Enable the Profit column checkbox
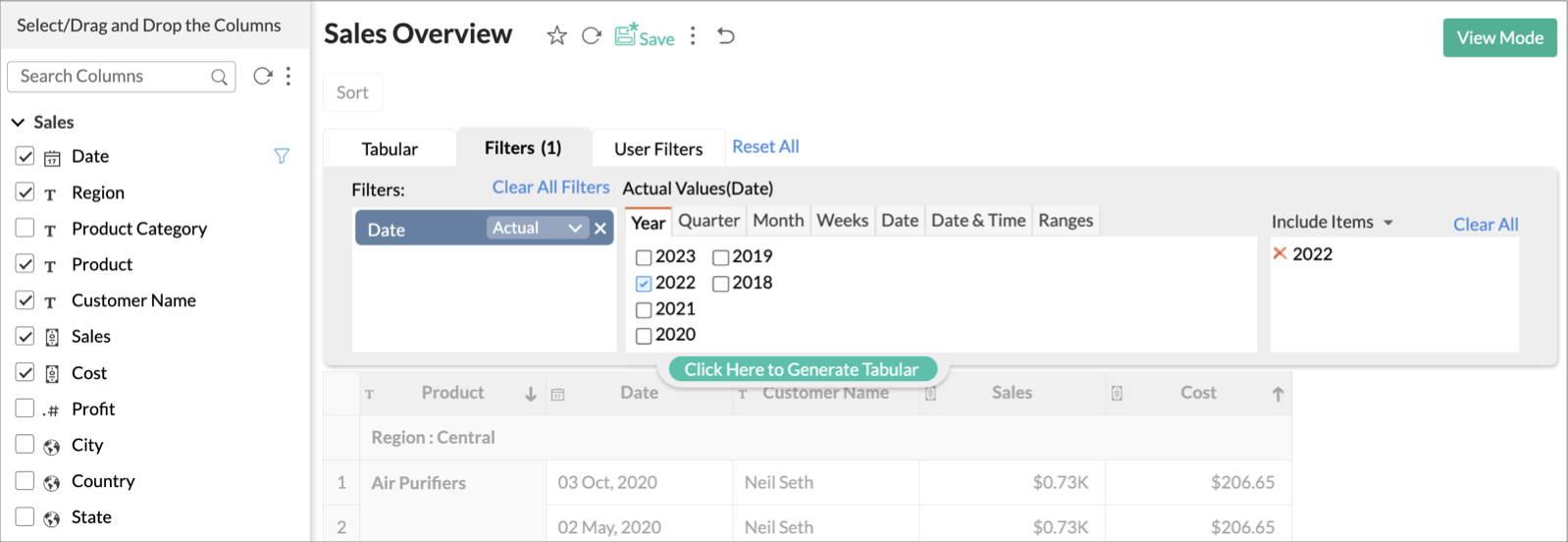 point(26,408)
